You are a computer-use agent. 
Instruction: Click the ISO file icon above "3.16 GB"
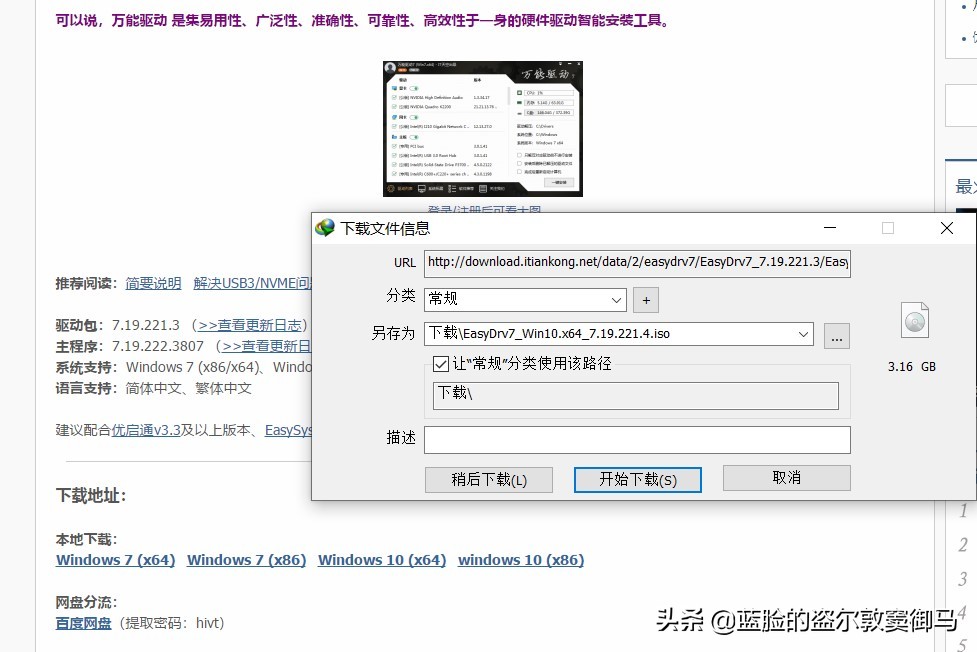[913, 321]
